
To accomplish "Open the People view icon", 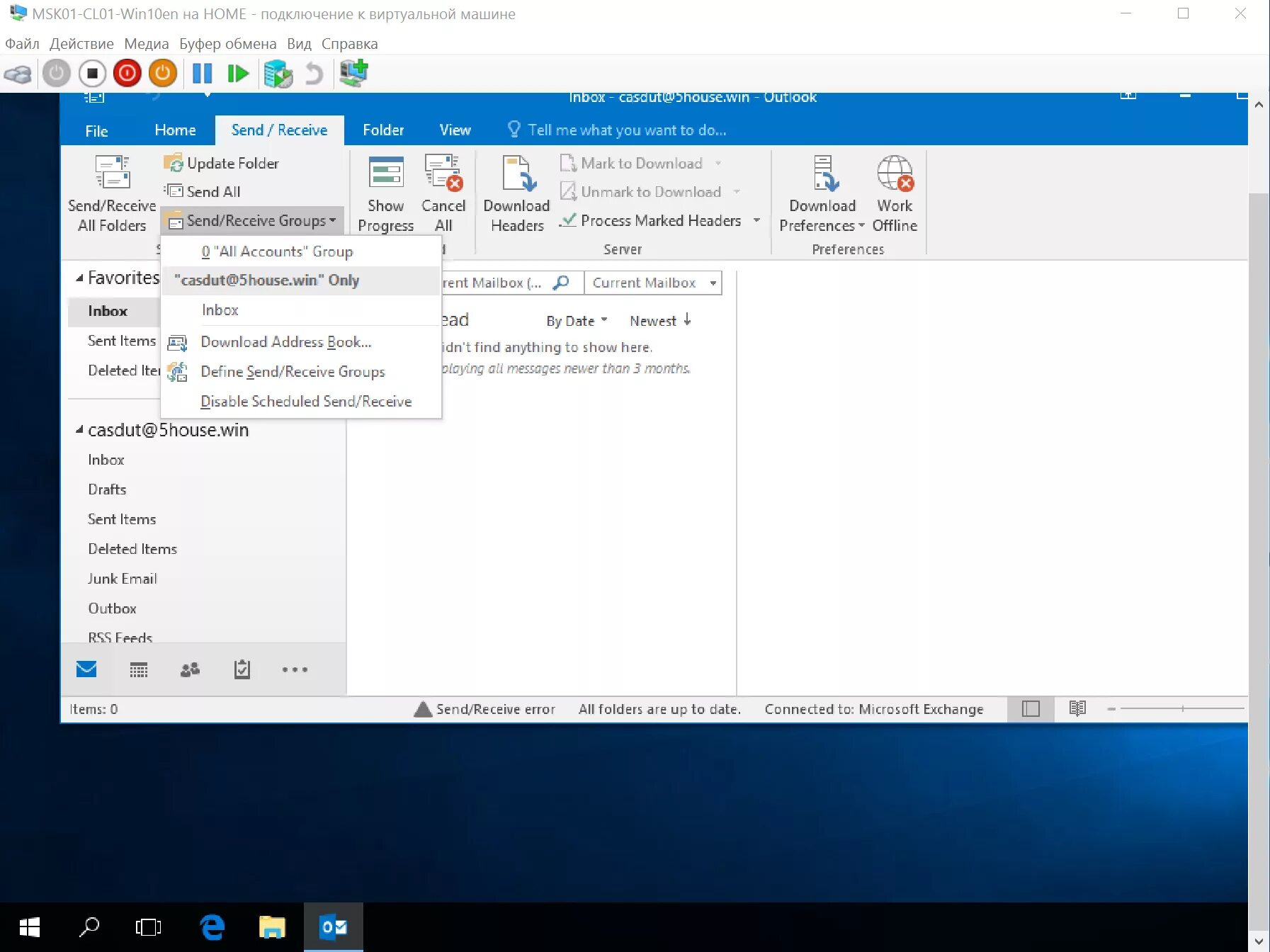I will [x=190, y=669].
